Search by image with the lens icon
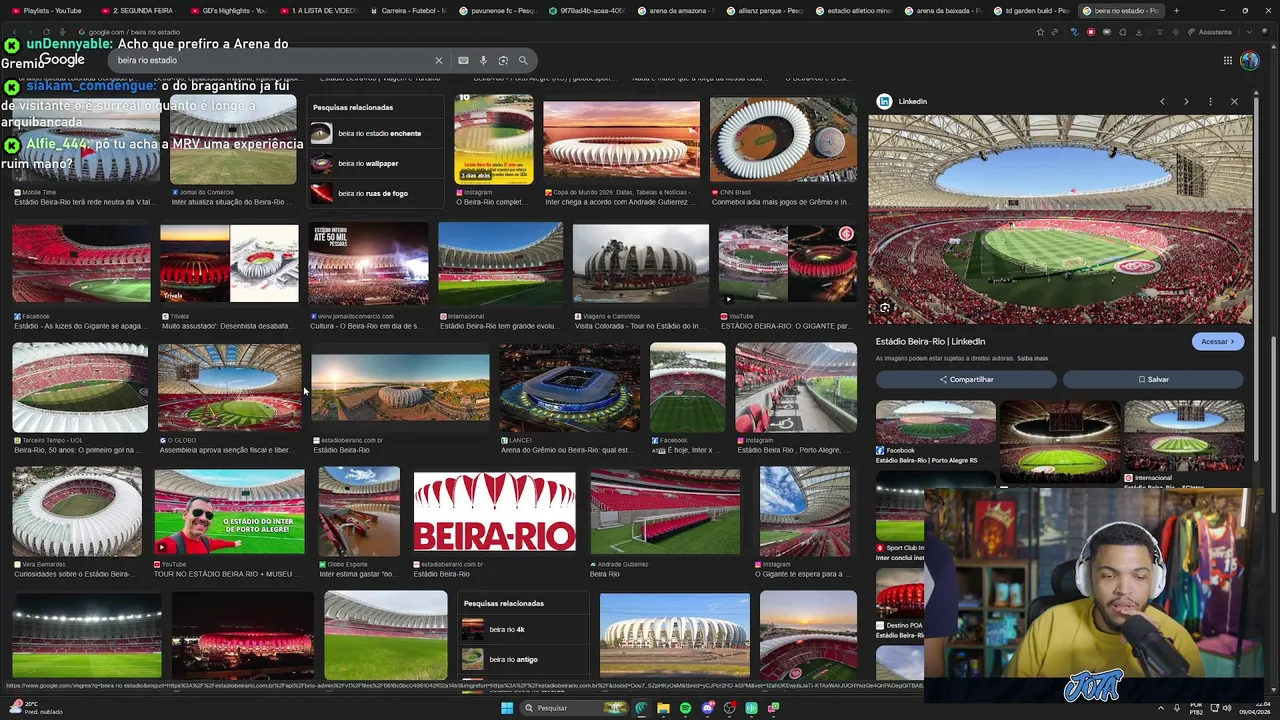 [503, 60]
